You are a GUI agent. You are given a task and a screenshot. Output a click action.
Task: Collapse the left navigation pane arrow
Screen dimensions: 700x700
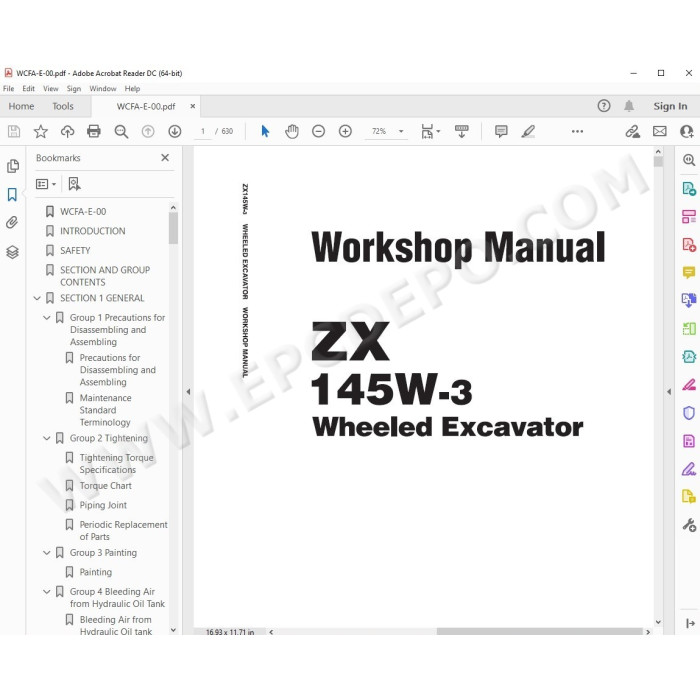point(188,392)
